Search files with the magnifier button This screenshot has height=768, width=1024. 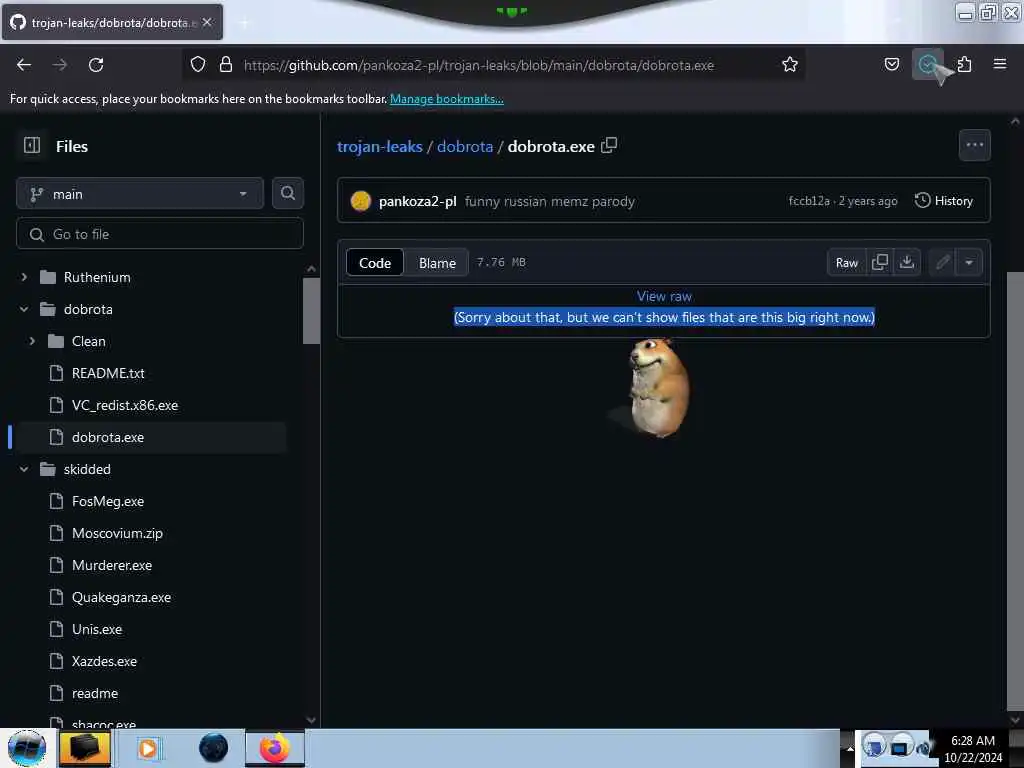point(287,193)
